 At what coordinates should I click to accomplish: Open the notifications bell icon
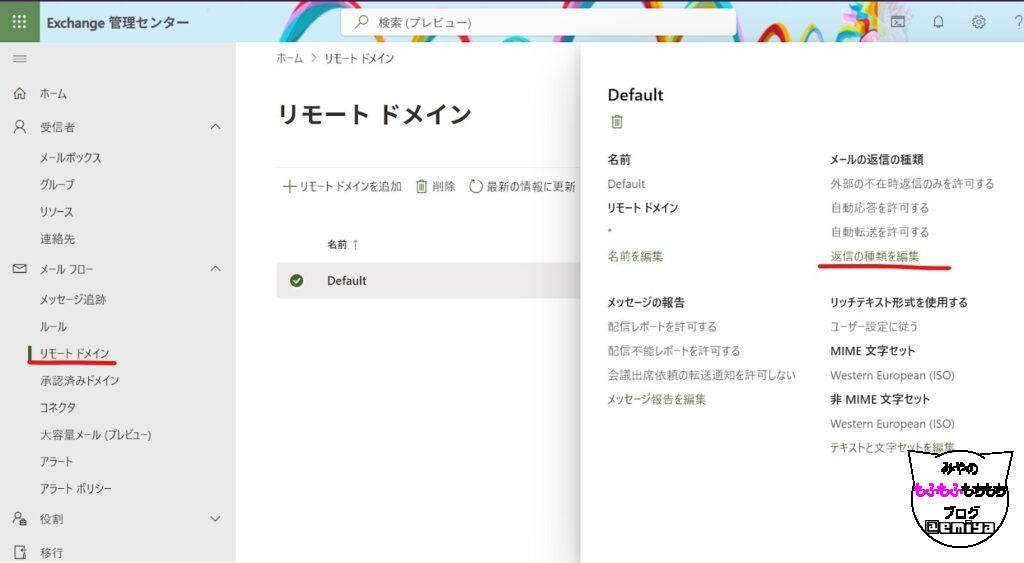pos(939,21)
